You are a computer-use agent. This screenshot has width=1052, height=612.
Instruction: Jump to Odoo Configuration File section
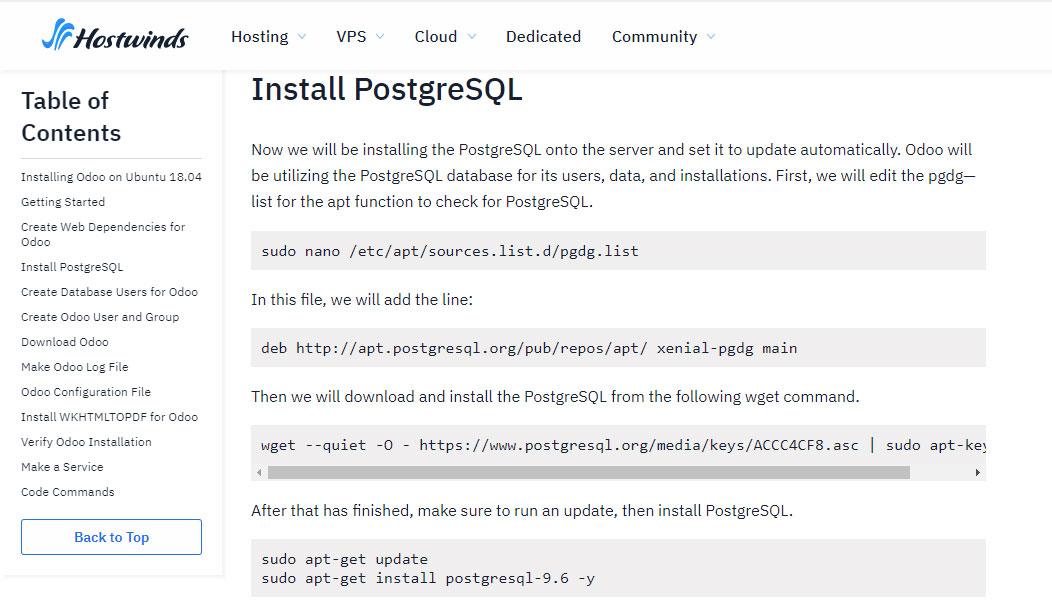pos(86,392)
